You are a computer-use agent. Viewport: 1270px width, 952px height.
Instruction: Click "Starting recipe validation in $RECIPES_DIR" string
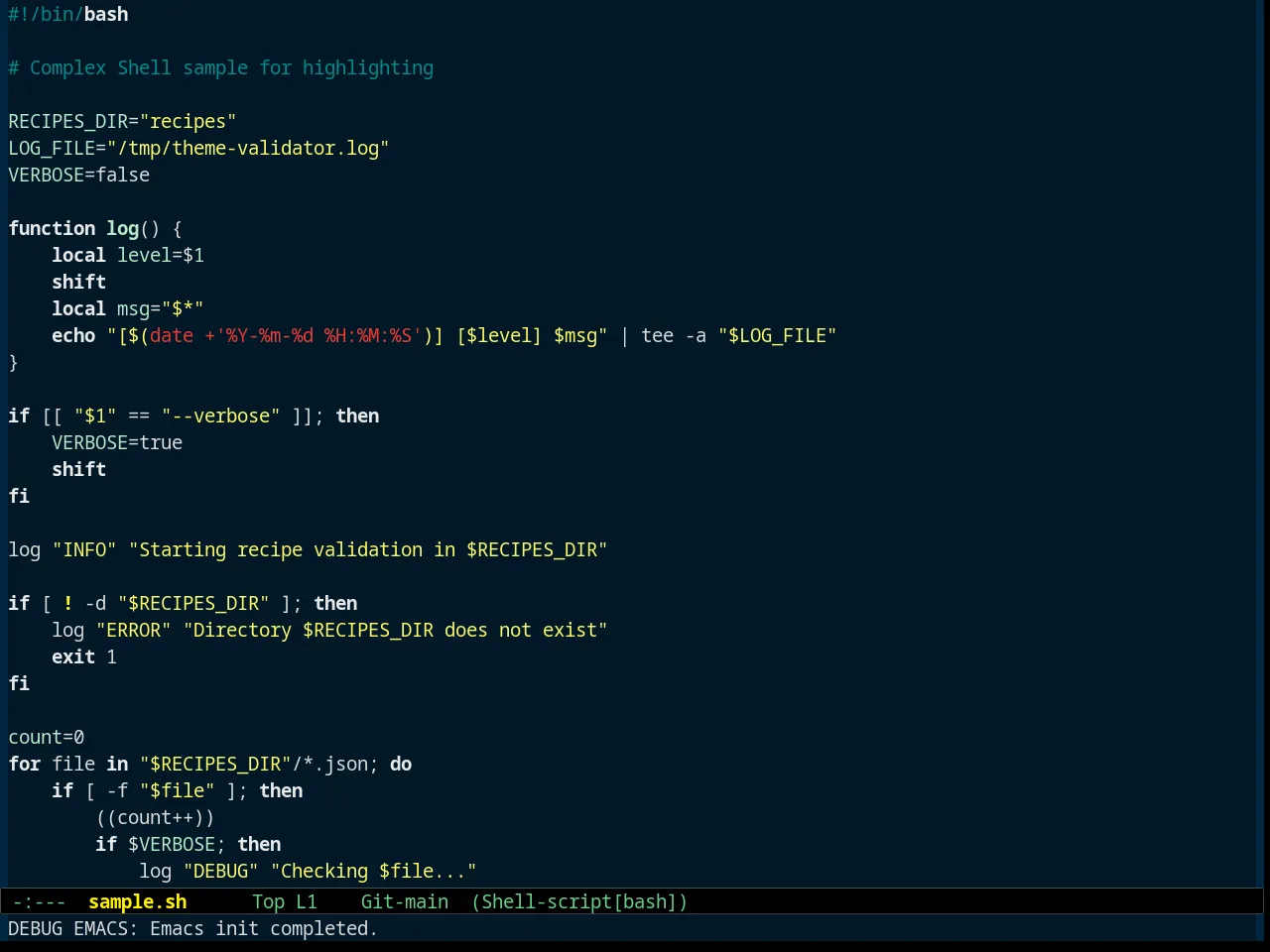[368, 549]
